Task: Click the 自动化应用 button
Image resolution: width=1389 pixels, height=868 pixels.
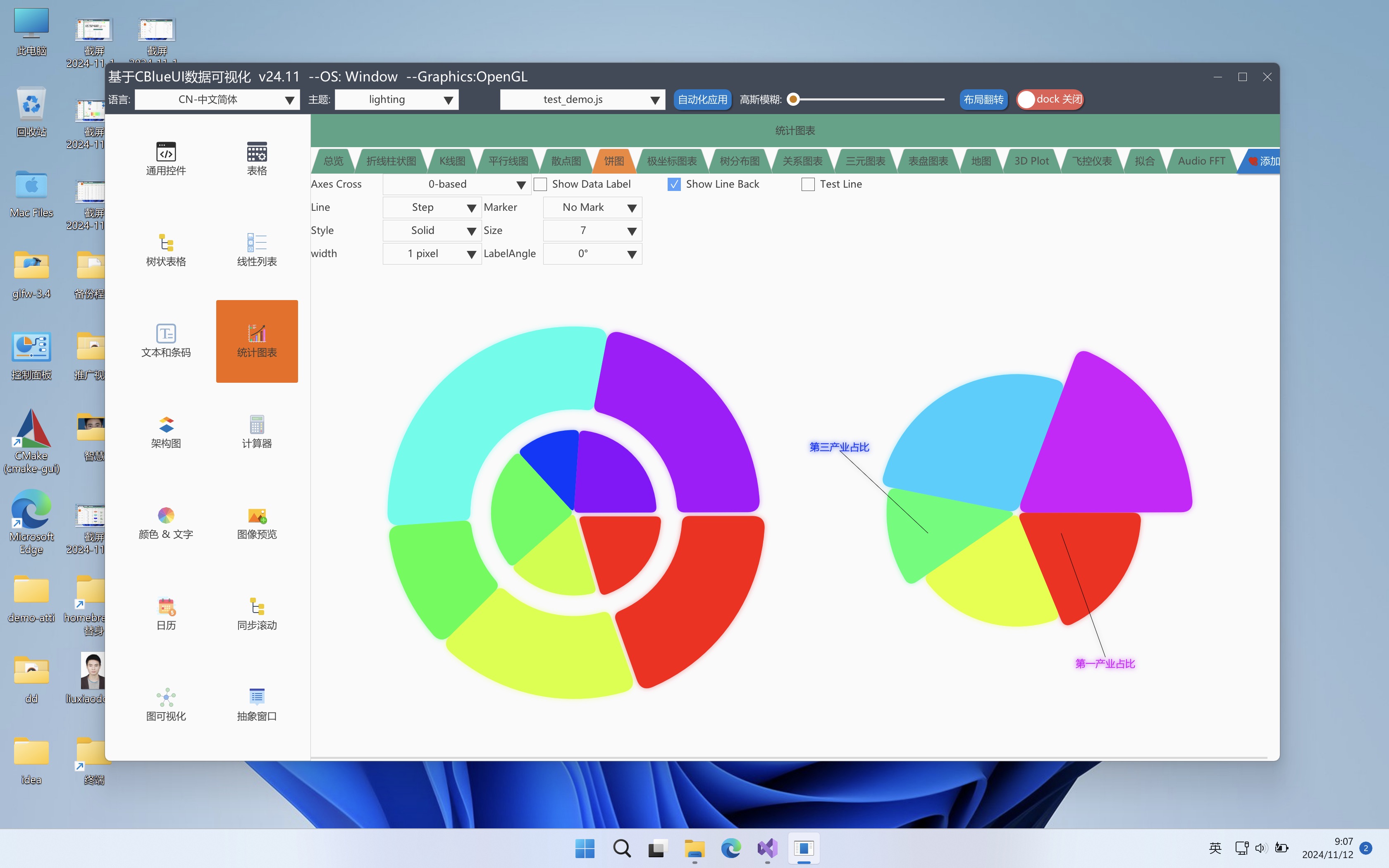Action: [x=702, y=99]
